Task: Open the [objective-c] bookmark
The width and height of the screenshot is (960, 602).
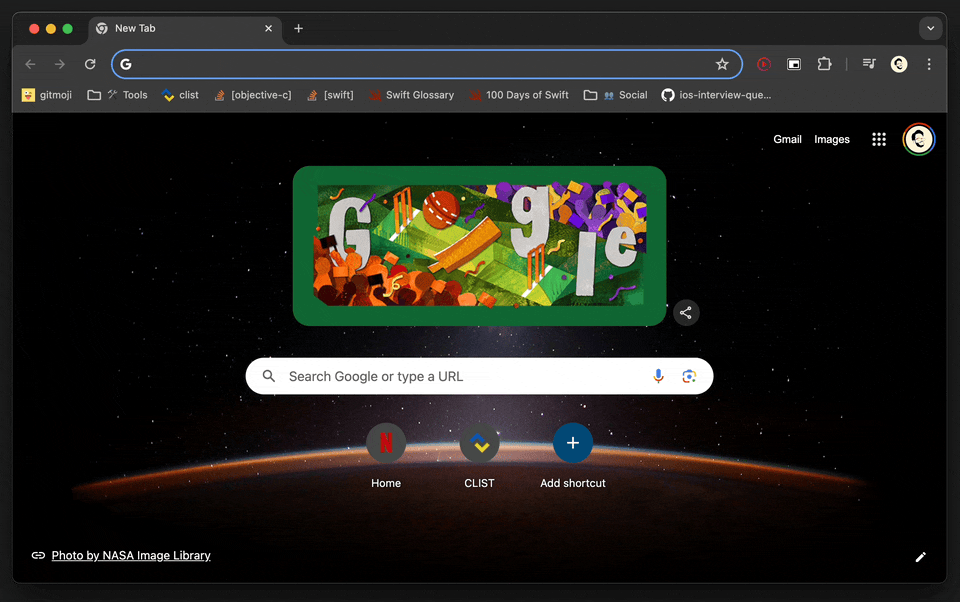Action: tap(252, 95)
